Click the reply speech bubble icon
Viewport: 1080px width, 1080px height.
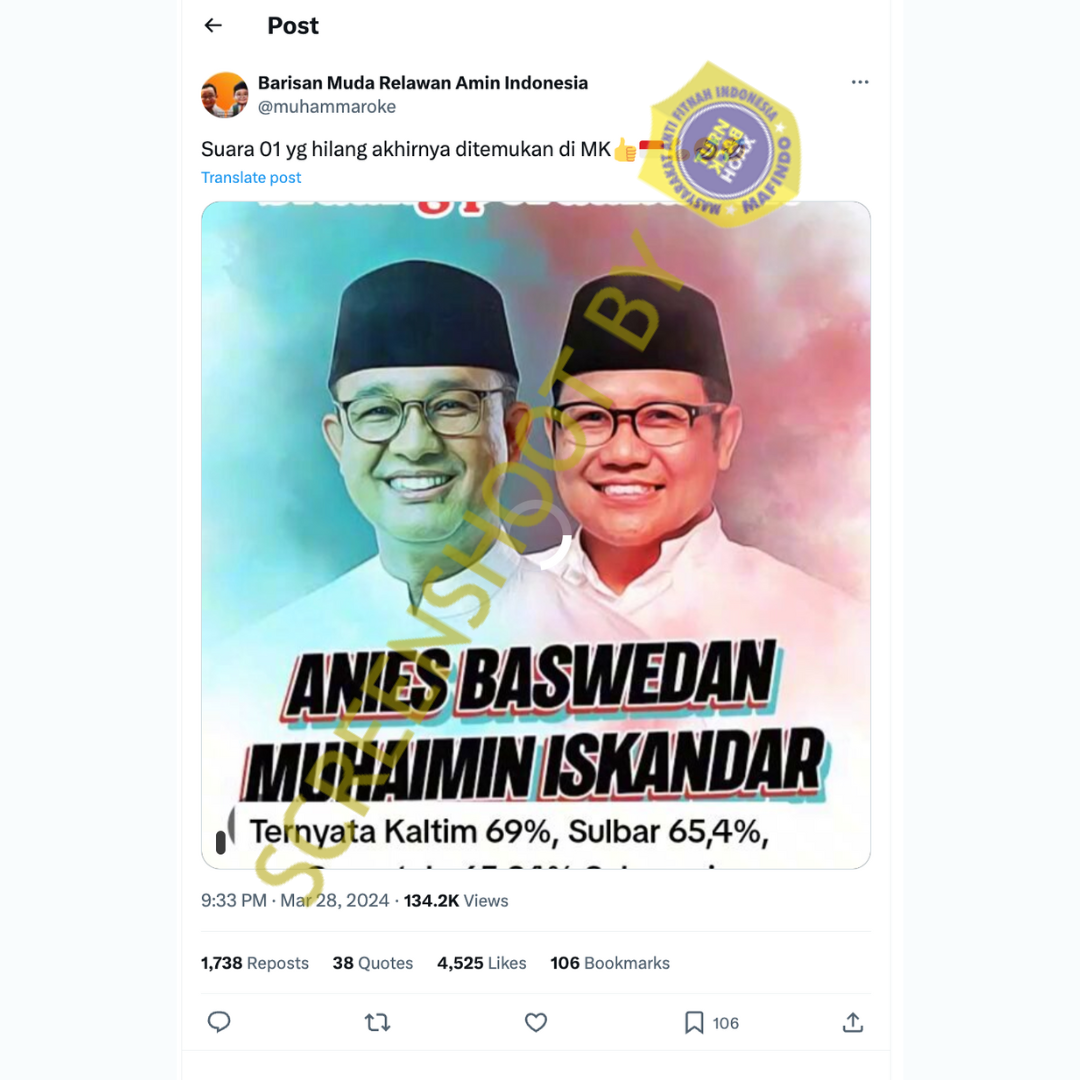(x=219, y=1022)
